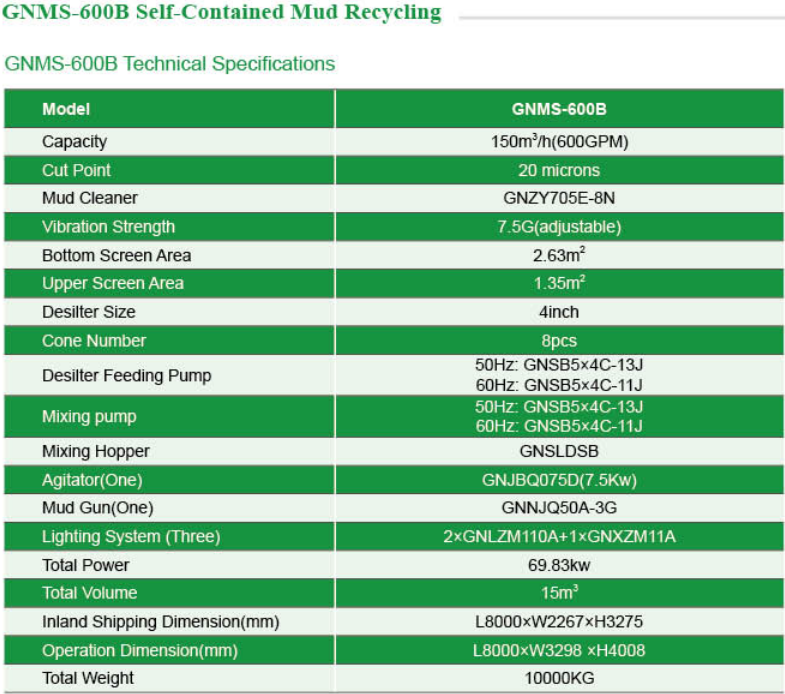
Task: Select the '4inch' value
Action: click(559, 312)
